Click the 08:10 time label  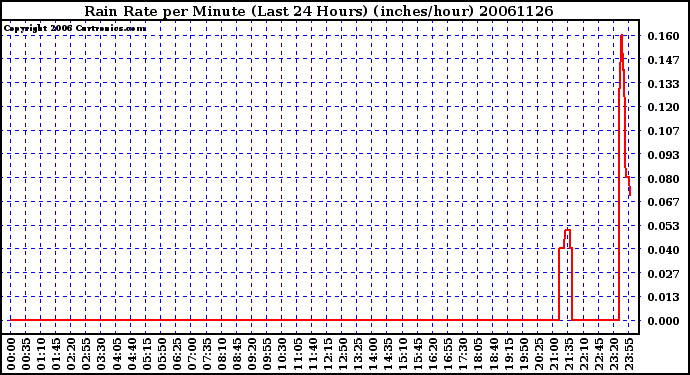(x=222, y=354)
